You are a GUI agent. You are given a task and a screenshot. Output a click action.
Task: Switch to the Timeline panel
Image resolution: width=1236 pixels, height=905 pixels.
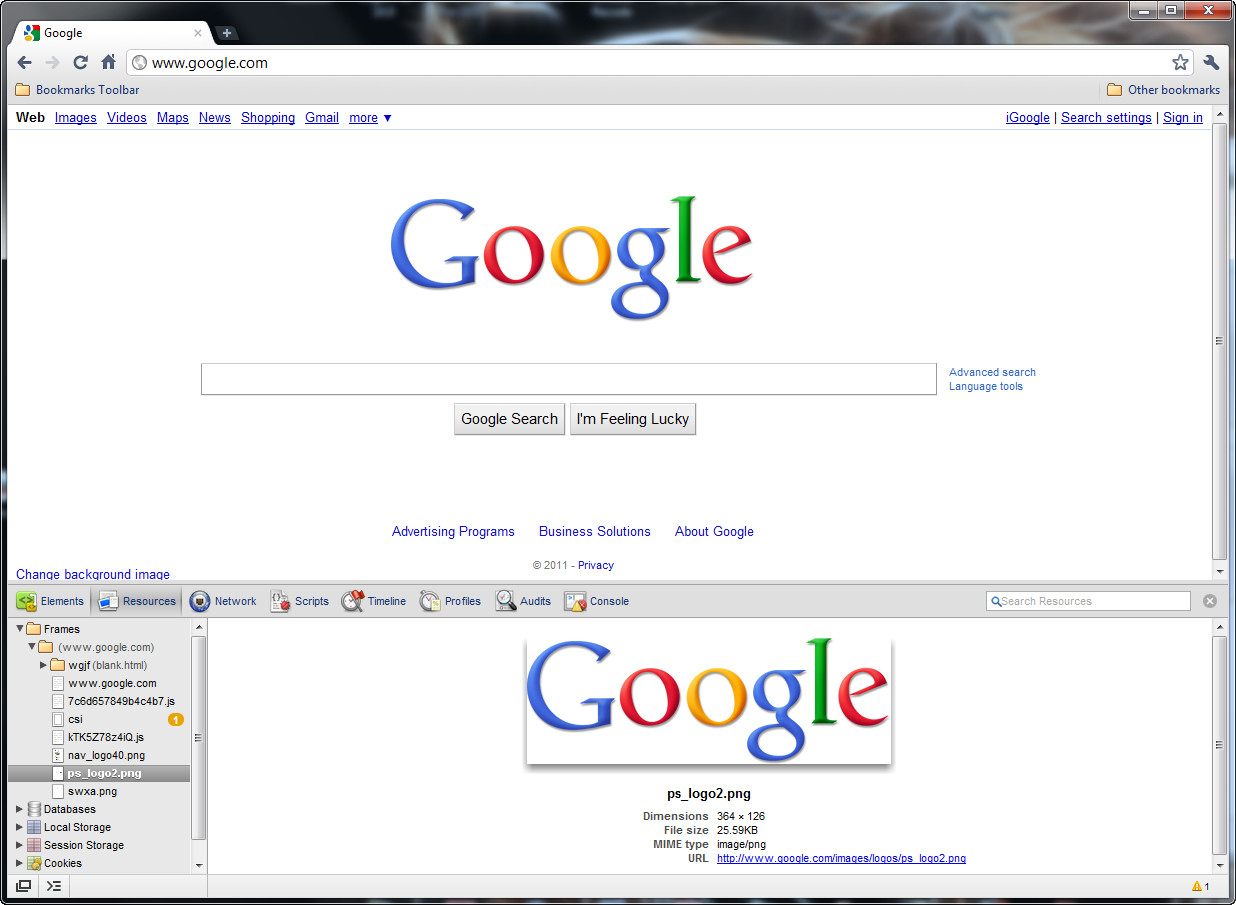[x=374, y=601]
